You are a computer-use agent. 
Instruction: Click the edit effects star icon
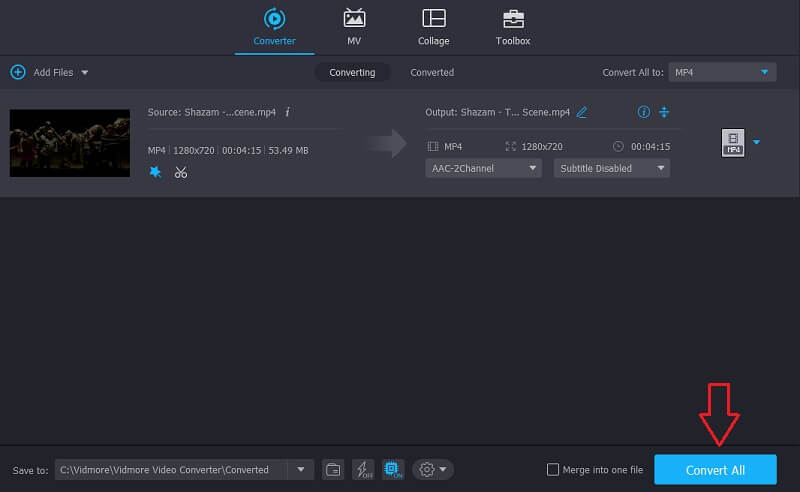(155, 171)
